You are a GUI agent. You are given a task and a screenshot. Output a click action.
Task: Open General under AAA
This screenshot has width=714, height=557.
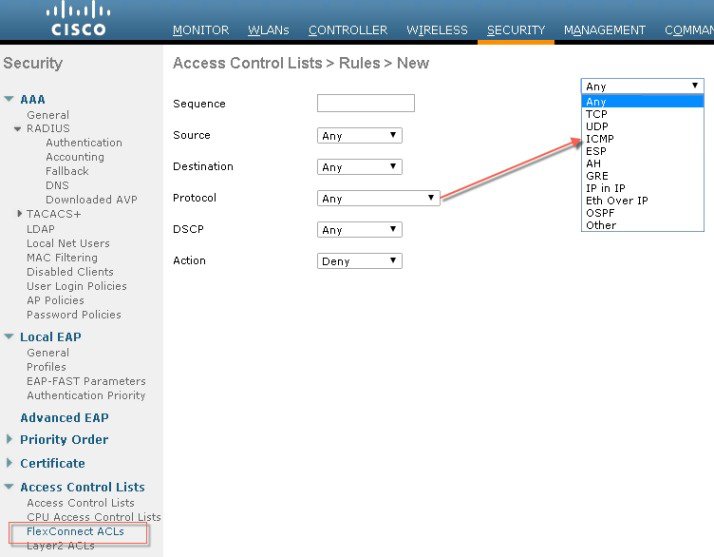(48, 115)
